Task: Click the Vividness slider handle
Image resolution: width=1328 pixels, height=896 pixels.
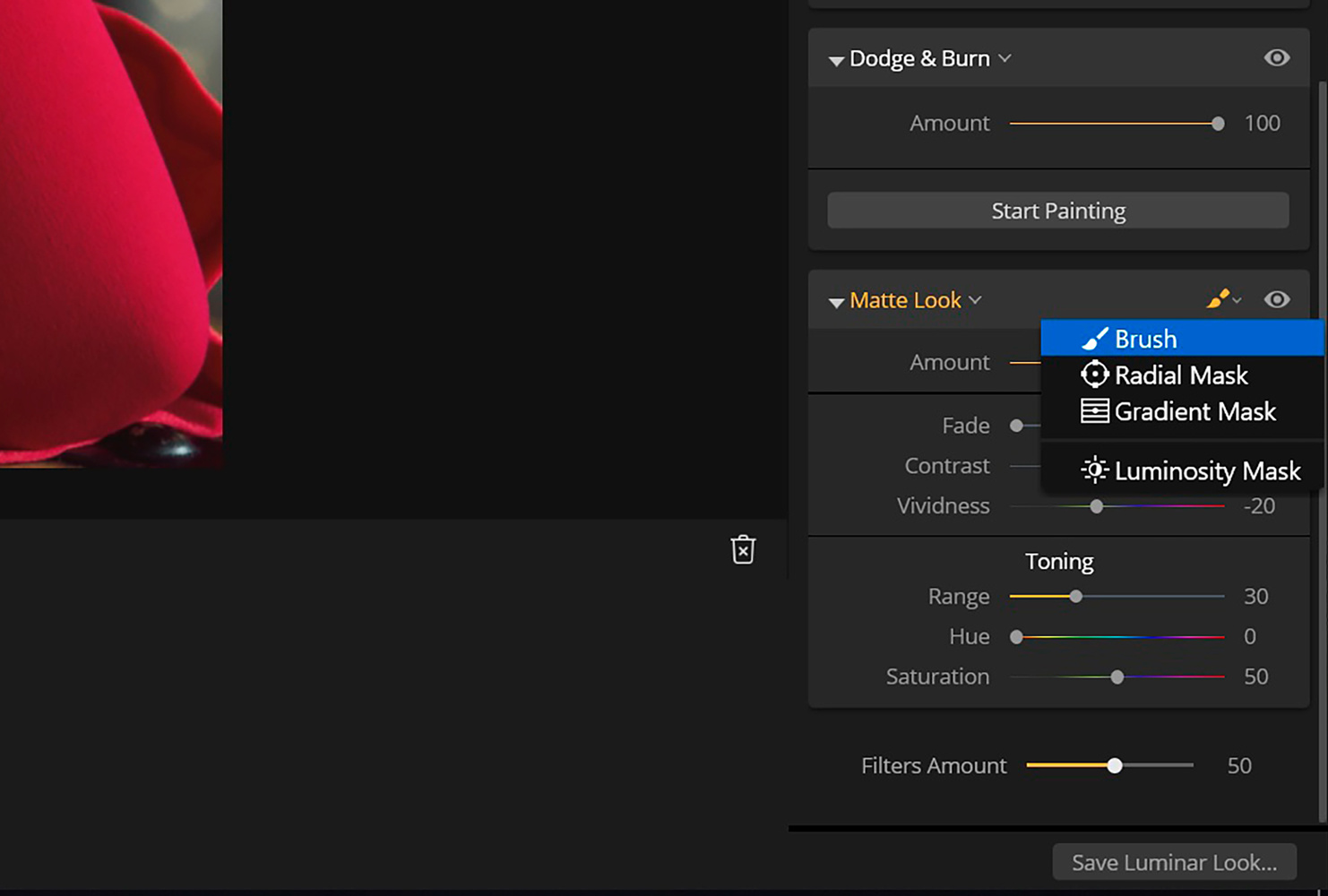Action: [x=1097, y=506]
